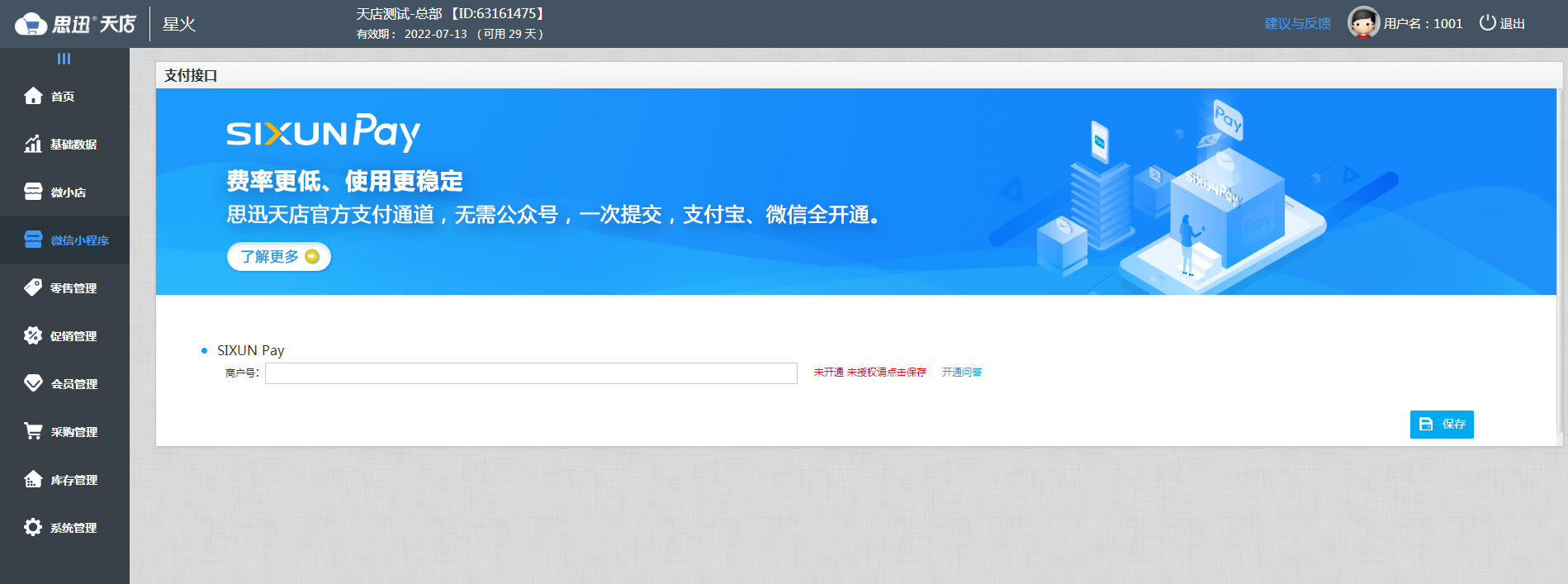Click the 了解更多 button on banner
The width and height of the screenshot is (1568, 584).
[279, 257]
